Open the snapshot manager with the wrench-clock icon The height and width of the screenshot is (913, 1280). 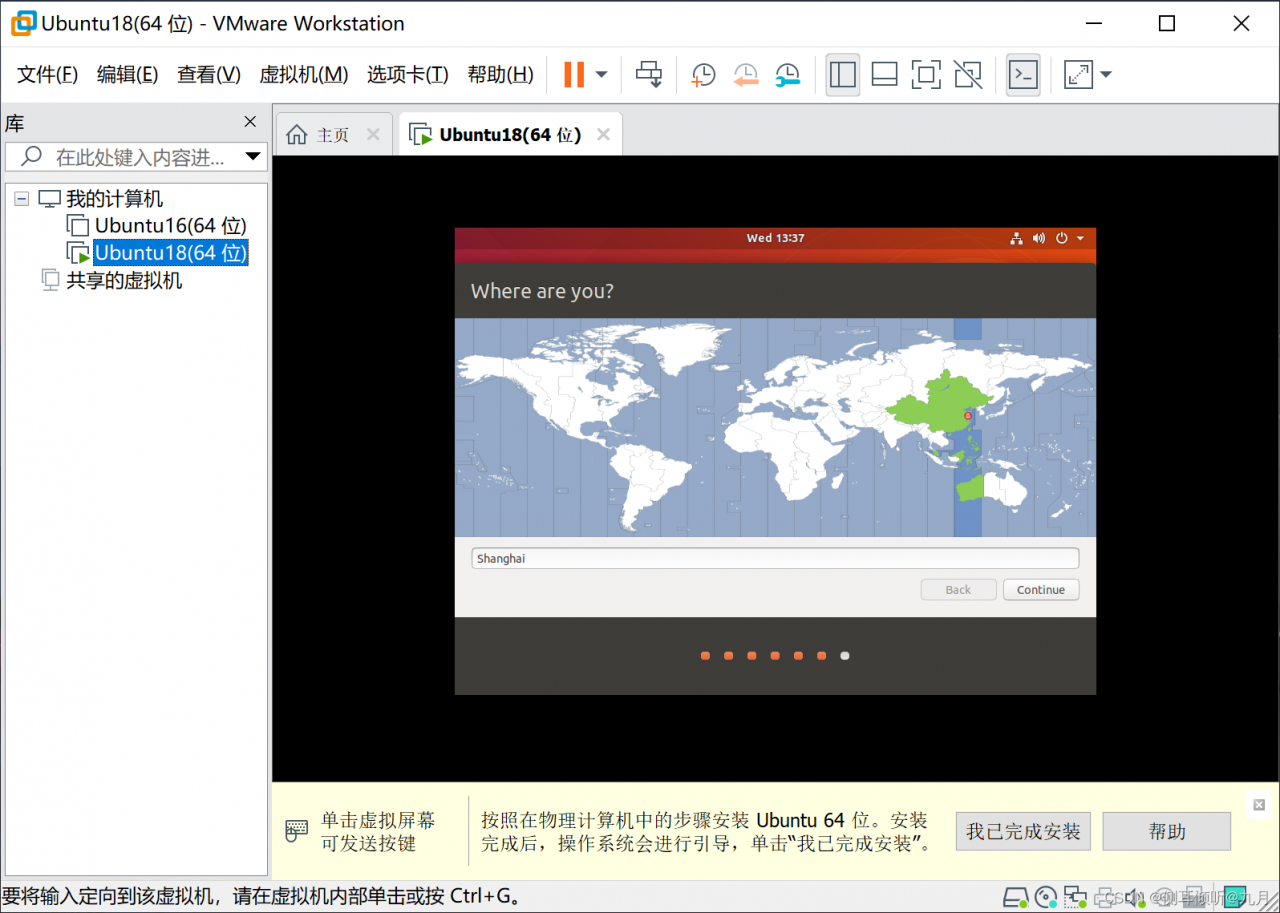coord(788,75)
